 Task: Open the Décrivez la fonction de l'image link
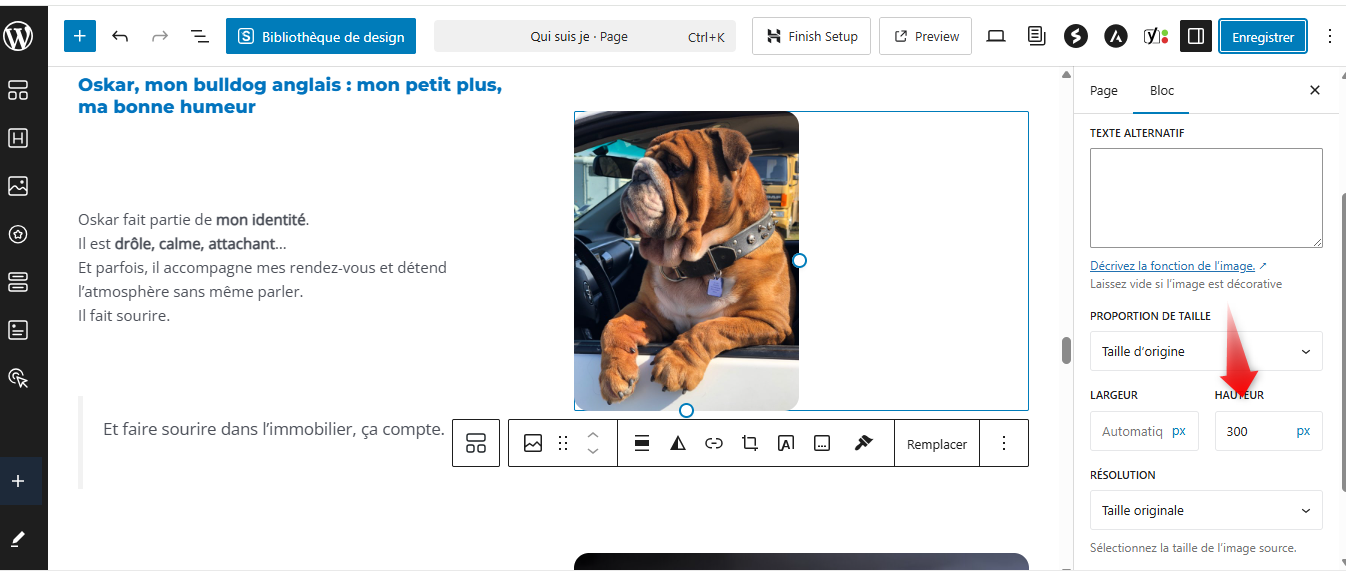[1172, 266]
